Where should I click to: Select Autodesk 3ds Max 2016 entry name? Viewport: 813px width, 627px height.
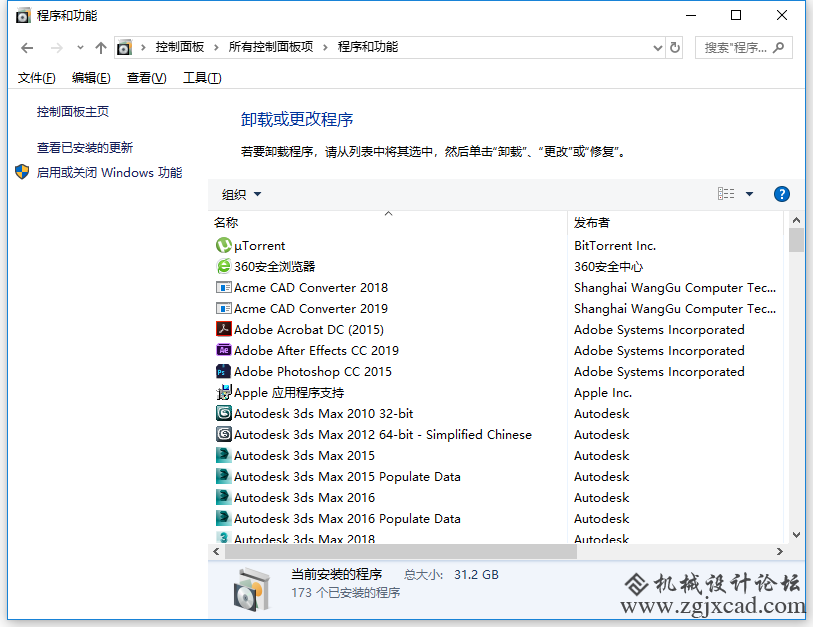coord(304,498)
